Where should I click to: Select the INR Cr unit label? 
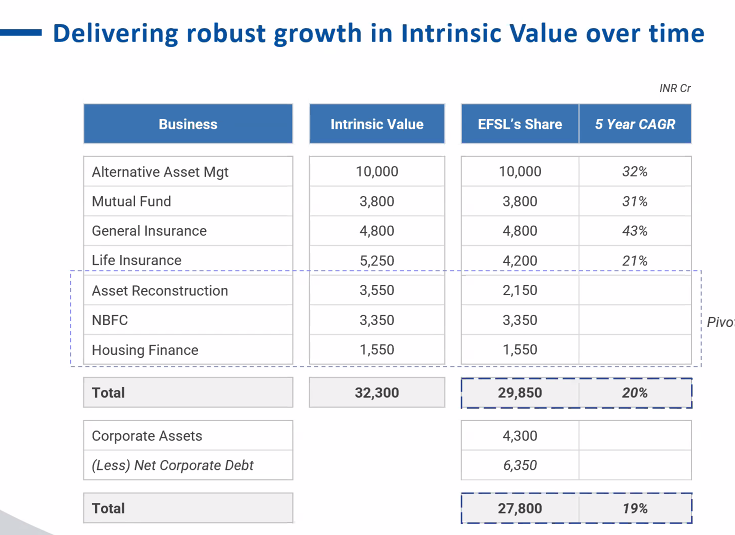pos(675,89)
